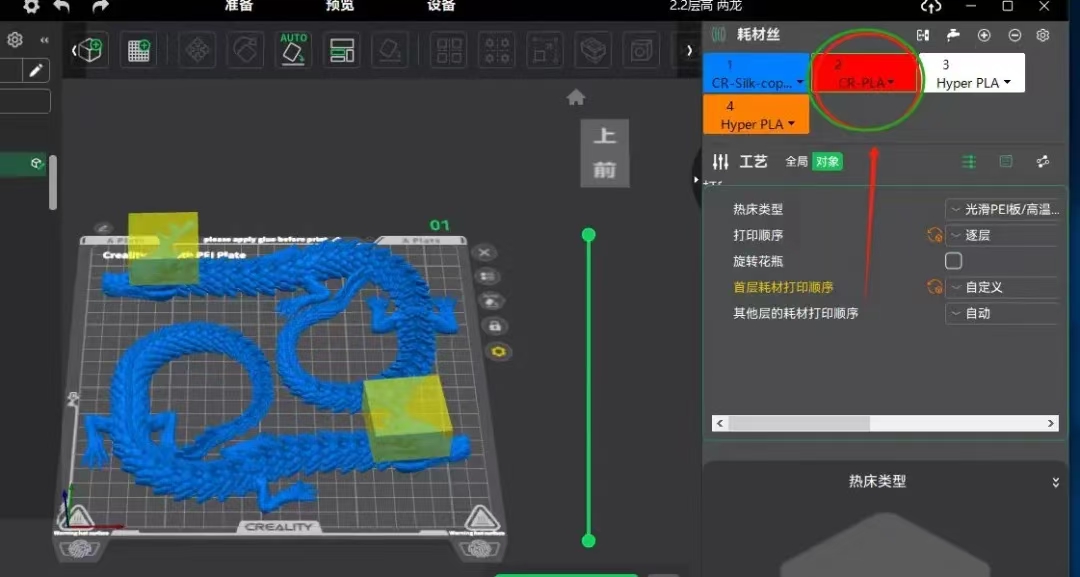Screen dimensions: 1080x577
Task: Open the 其他层的耗材打印顺序 dropdown
Action: click(x=1002, y=313)
